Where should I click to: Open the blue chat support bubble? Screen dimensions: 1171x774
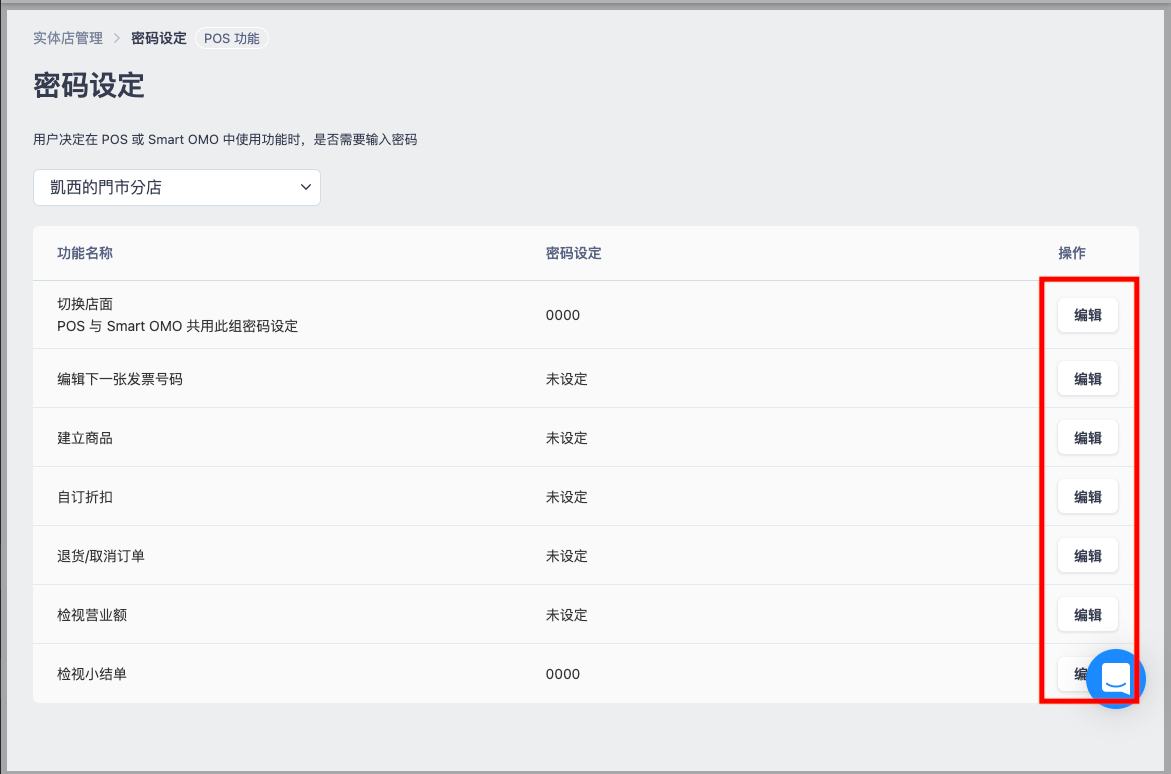[1116, 678]
